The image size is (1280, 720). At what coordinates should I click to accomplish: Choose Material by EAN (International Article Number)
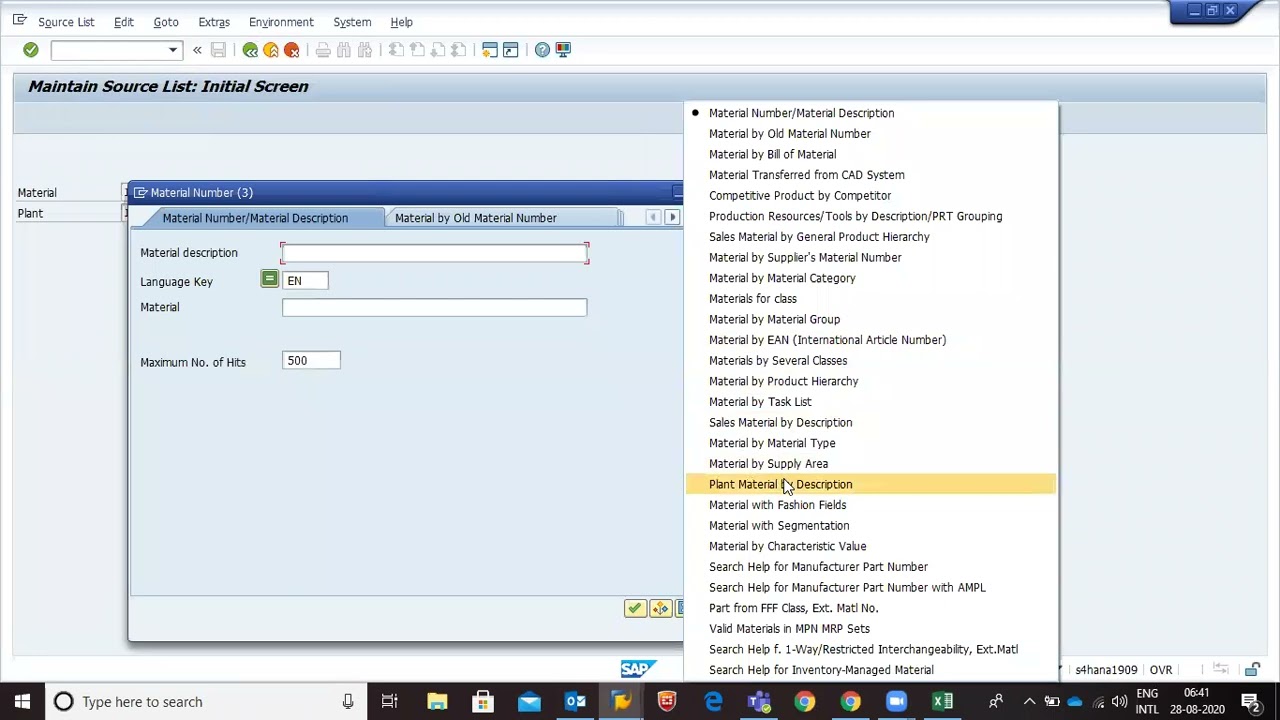coord(828,340)
